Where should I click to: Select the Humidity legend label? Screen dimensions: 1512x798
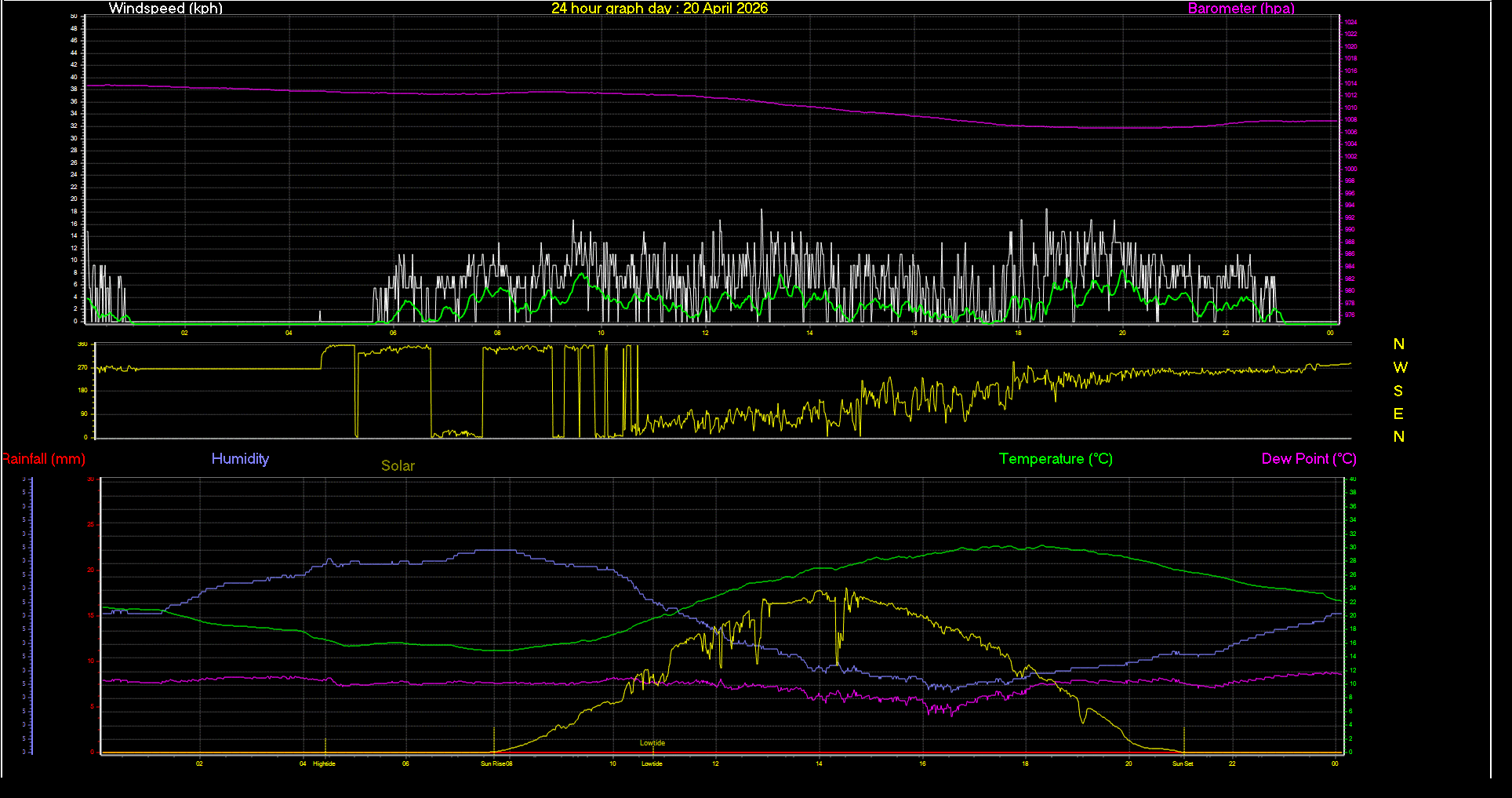coord(240,459)
